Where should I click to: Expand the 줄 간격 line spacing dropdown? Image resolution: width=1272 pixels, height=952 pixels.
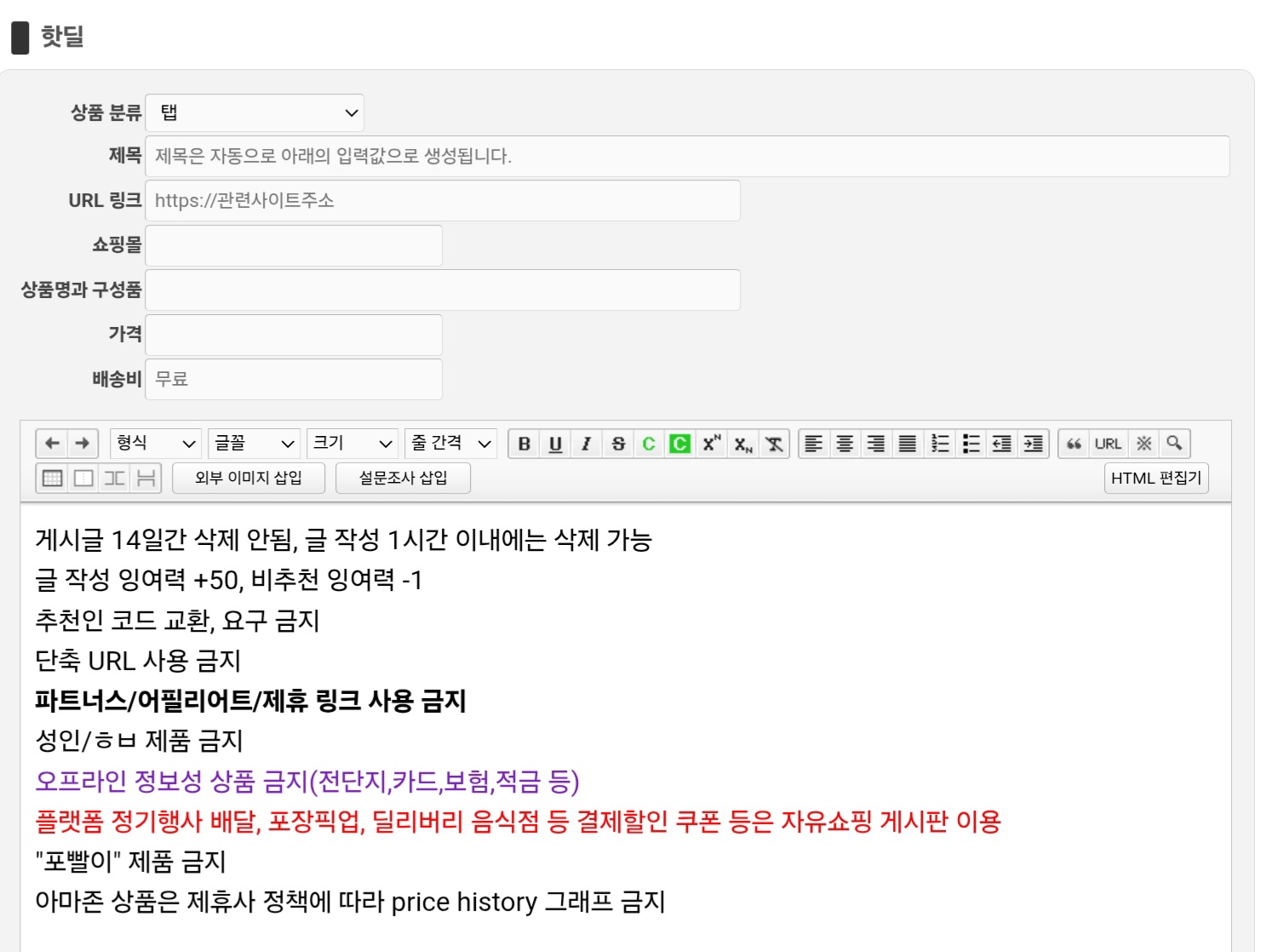(450, 444)
